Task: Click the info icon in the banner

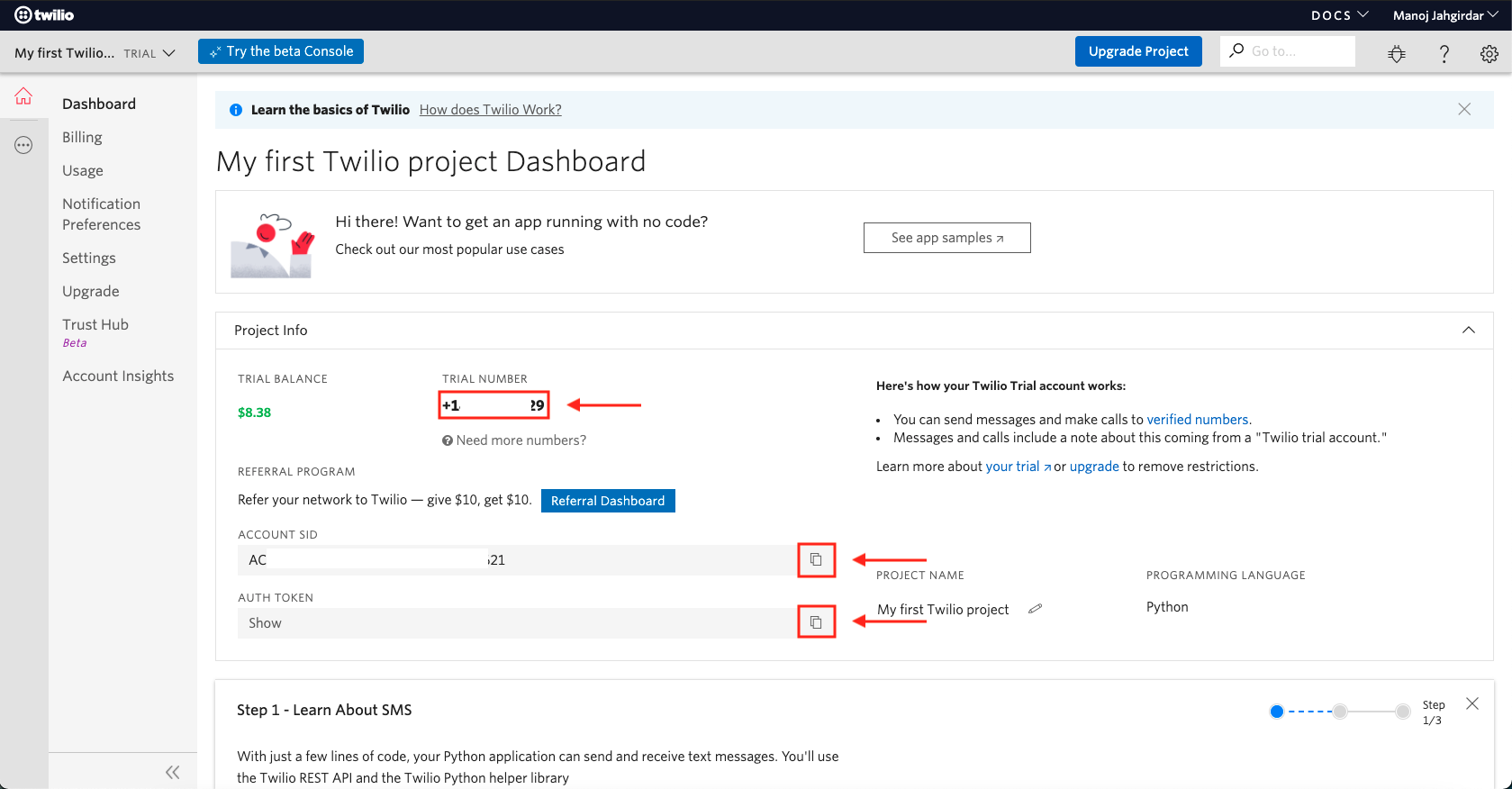Action: 236,110
